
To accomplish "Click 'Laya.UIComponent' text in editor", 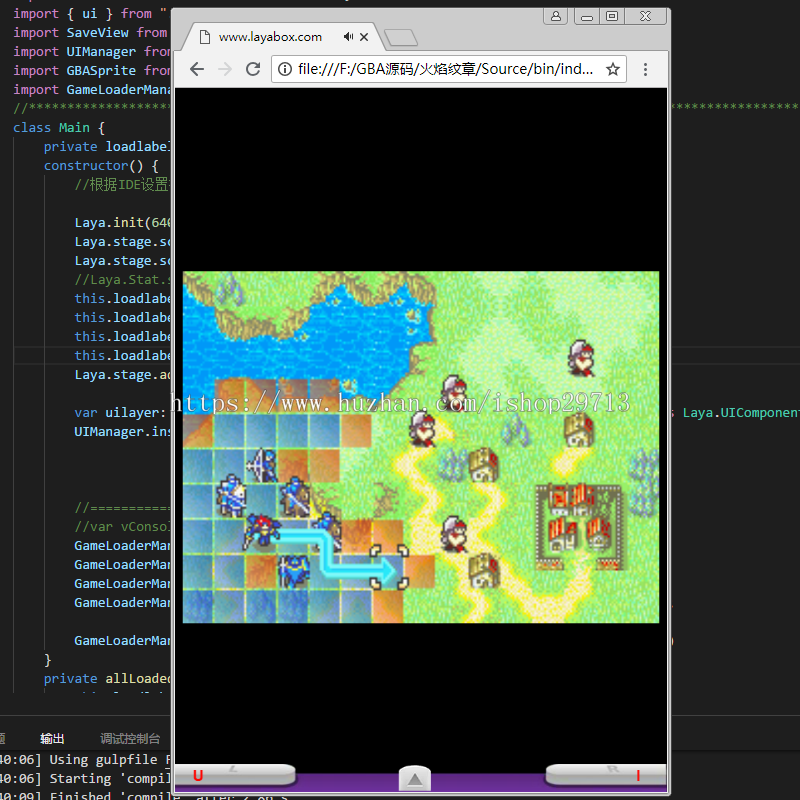I will coord(741,413).
